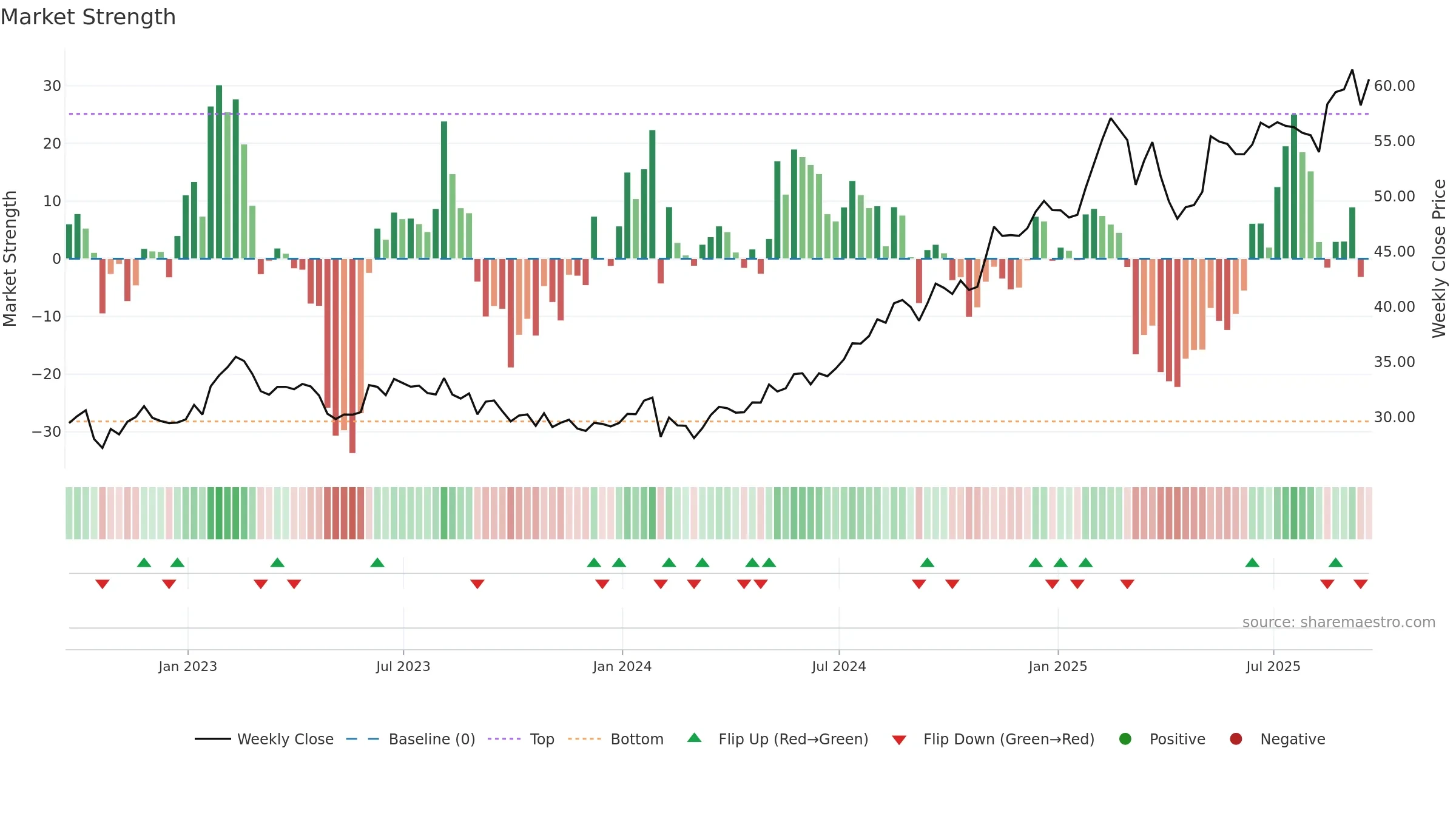Click the Jan 2025 axis label

tap(1058, 666)
